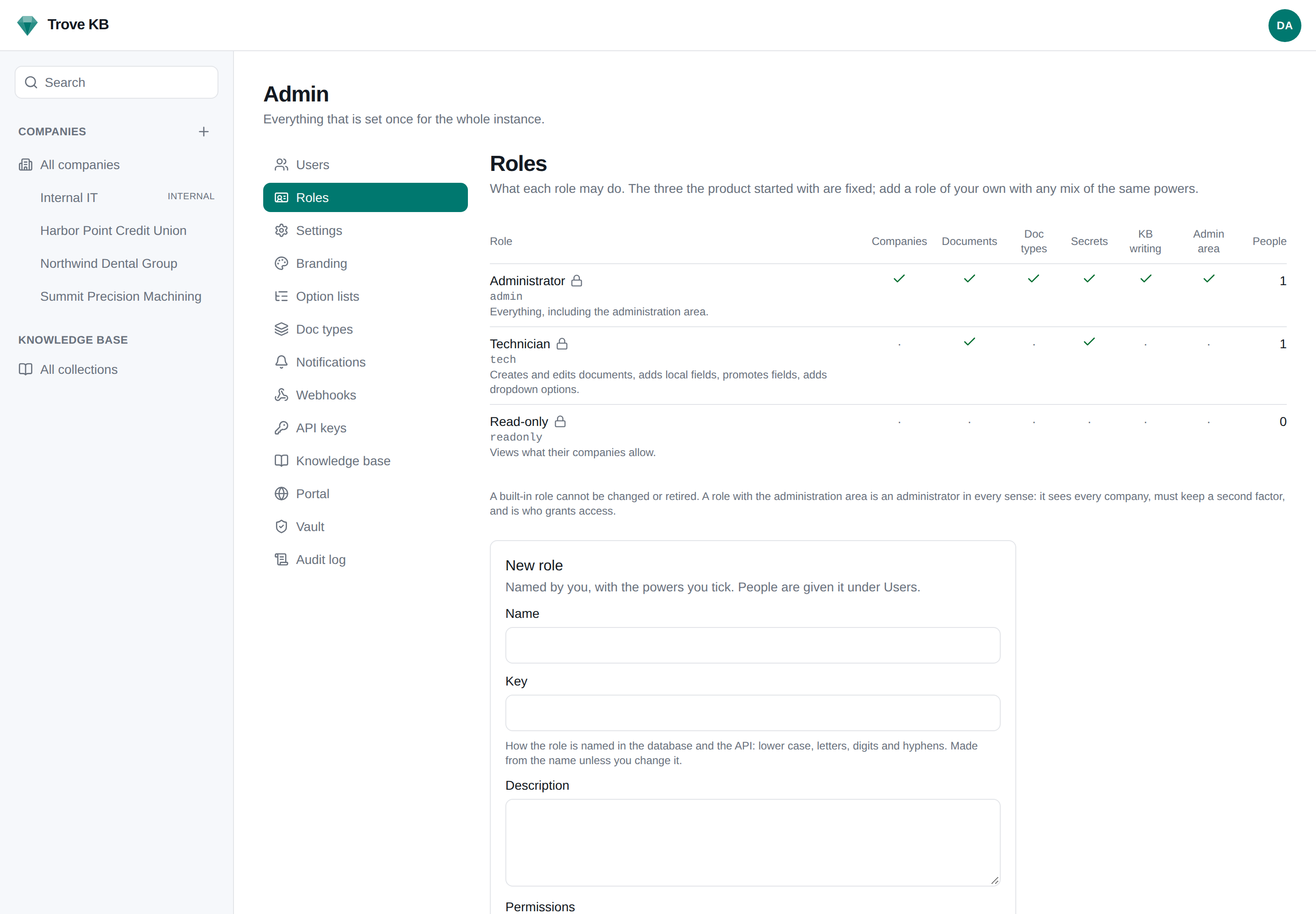Open the Notifications section
1316x914 pixels.
pos(366,362)
